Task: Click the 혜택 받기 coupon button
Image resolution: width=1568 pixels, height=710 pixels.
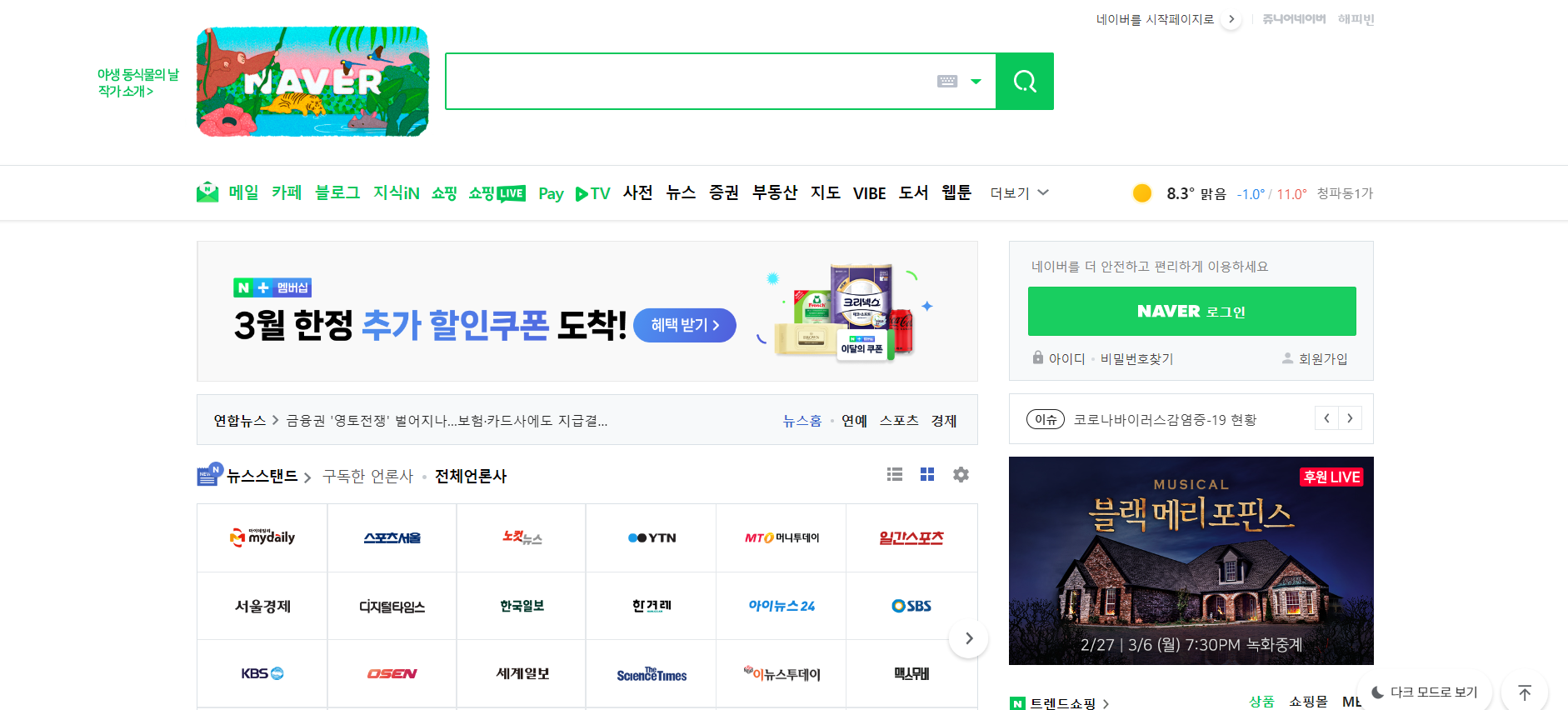Action: coord(685,325)
